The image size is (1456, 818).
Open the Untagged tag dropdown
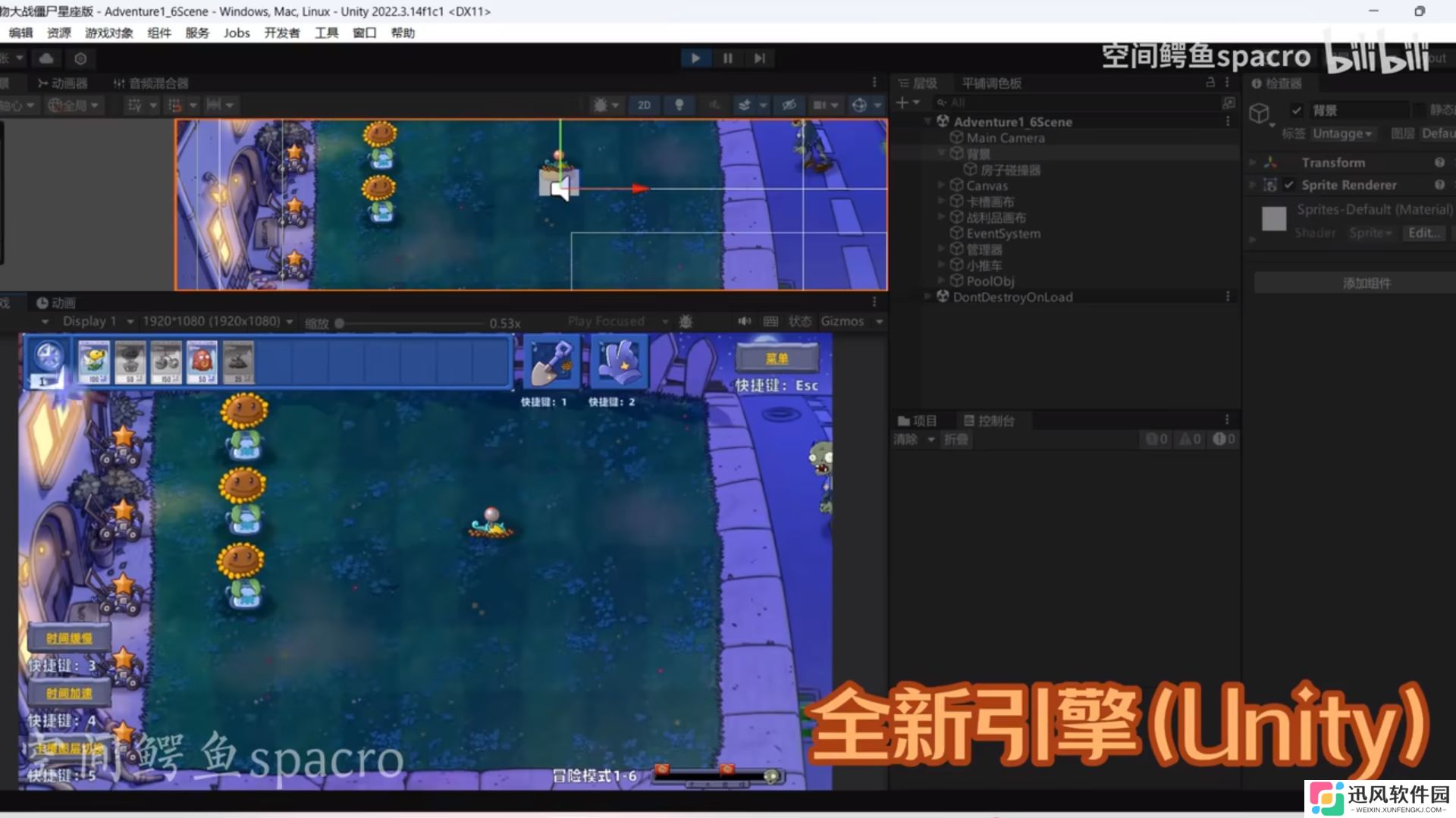tap(1342, 133)
